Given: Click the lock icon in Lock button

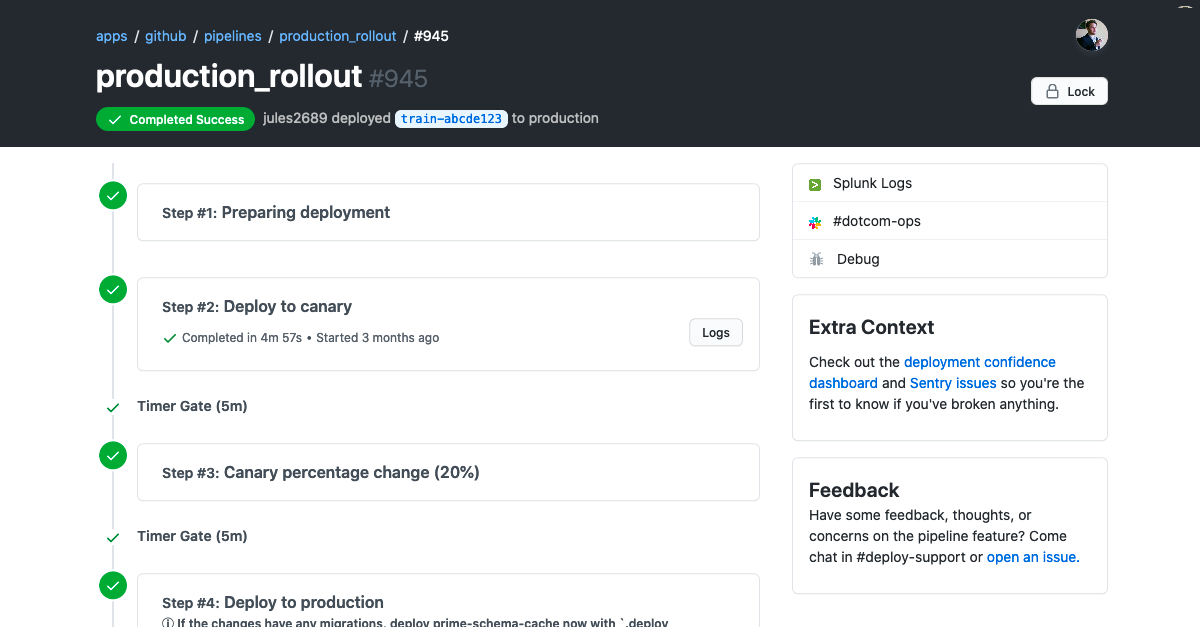Looking at the screenshot, I should 1052,92.
